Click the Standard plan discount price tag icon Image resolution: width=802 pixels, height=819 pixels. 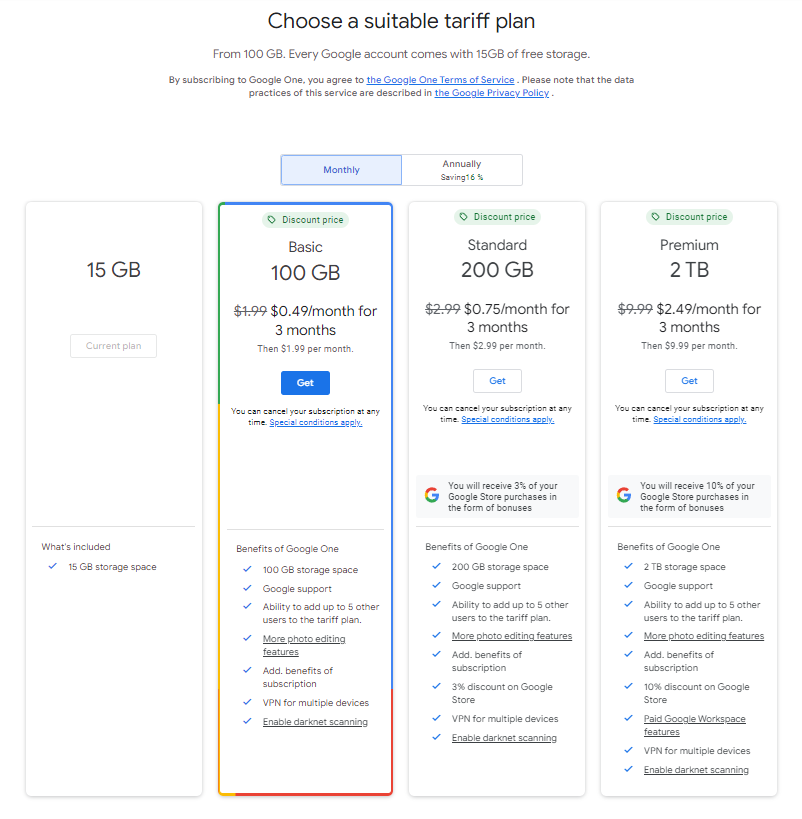tap(463, 217)
